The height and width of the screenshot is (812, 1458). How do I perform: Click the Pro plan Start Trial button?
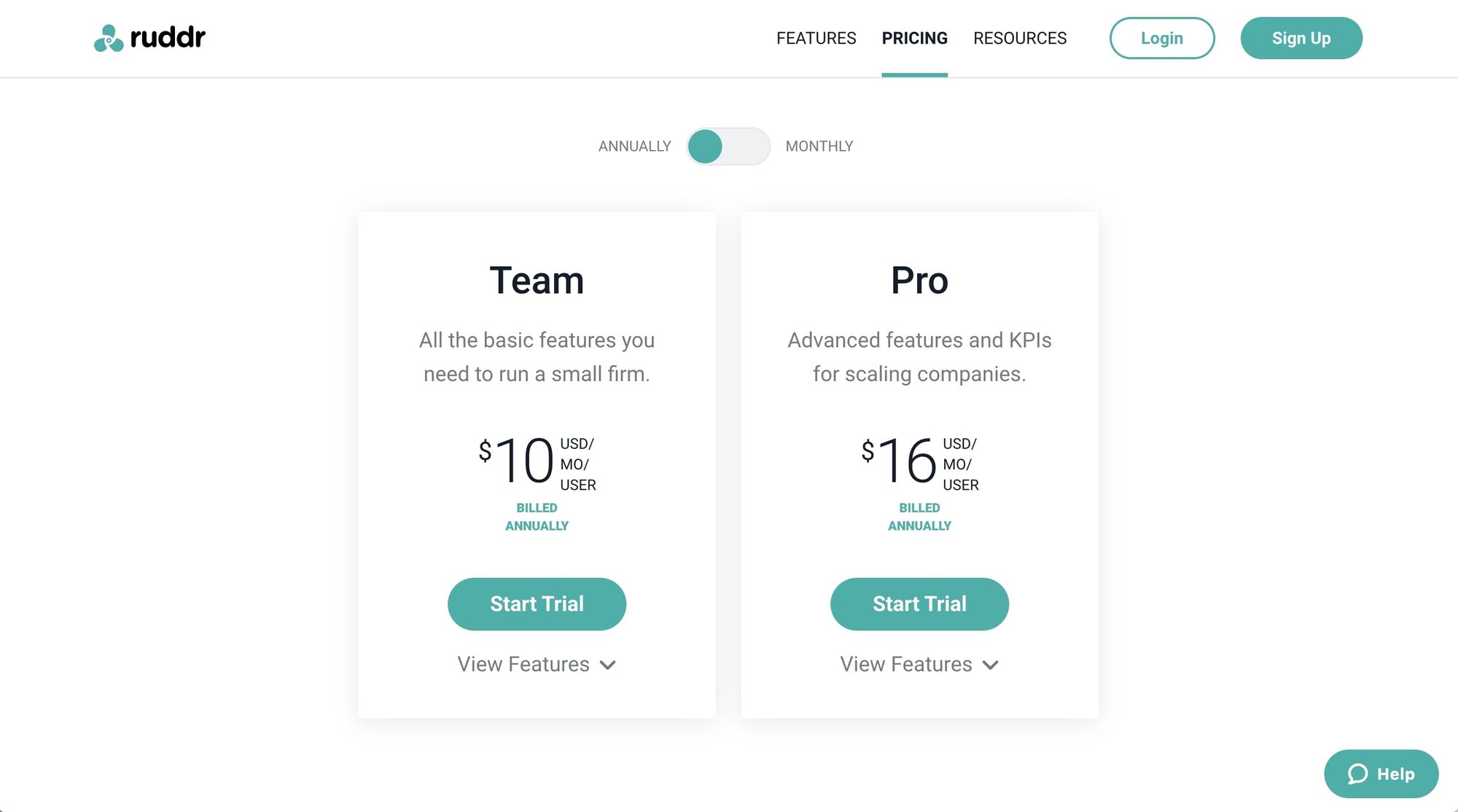point(919,604)
